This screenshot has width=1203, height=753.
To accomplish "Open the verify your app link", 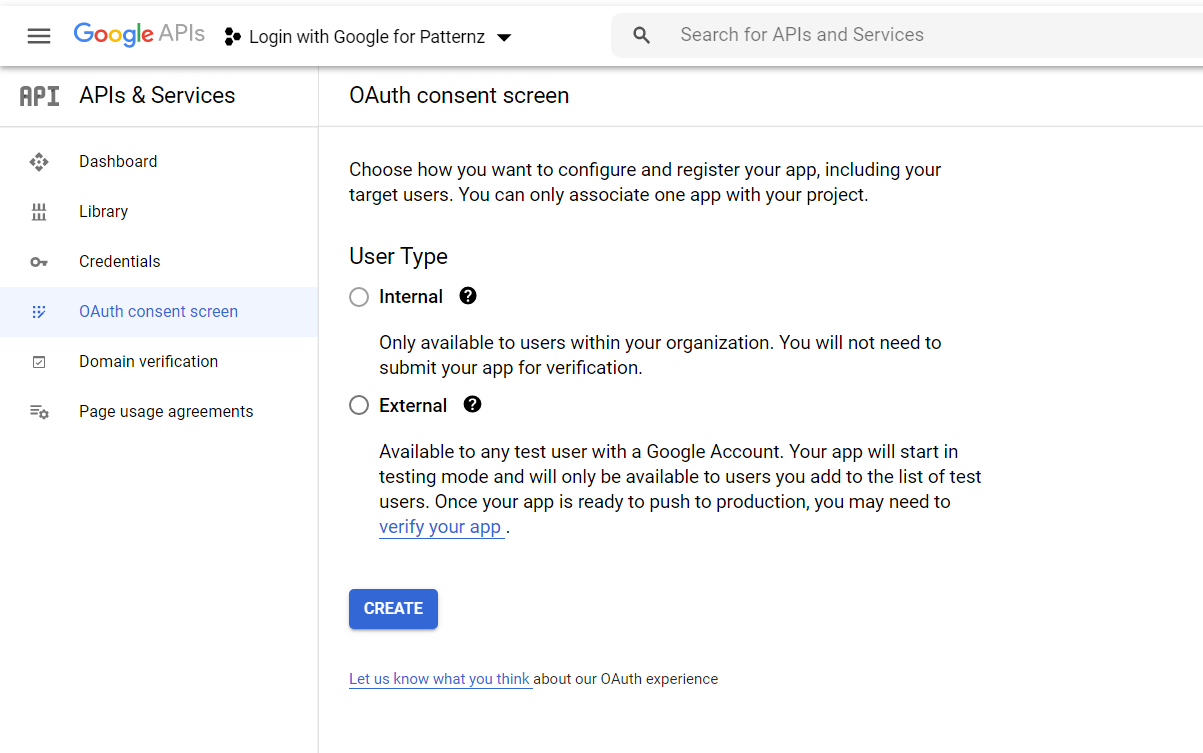I will pos(440,527).
